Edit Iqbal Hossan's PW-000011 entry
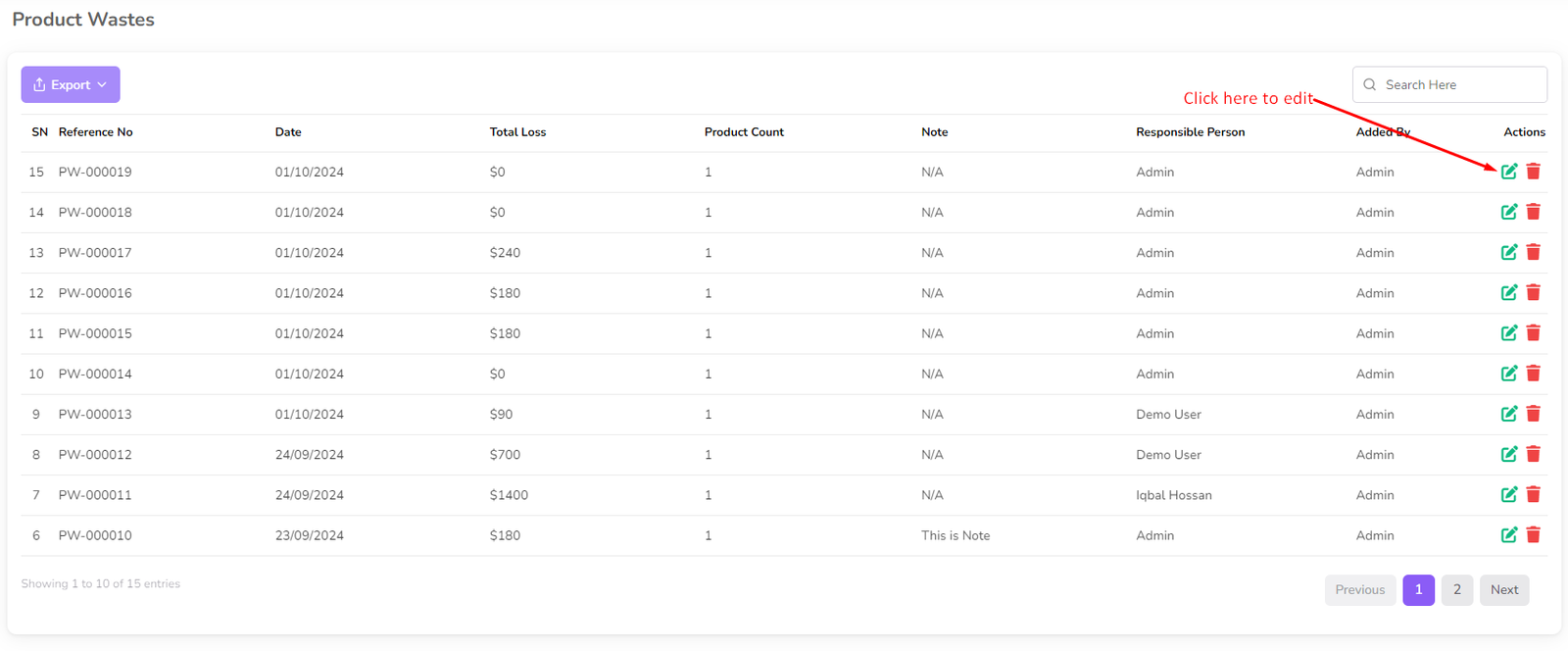1568x651 pixels. click(x=1508, y=494)
